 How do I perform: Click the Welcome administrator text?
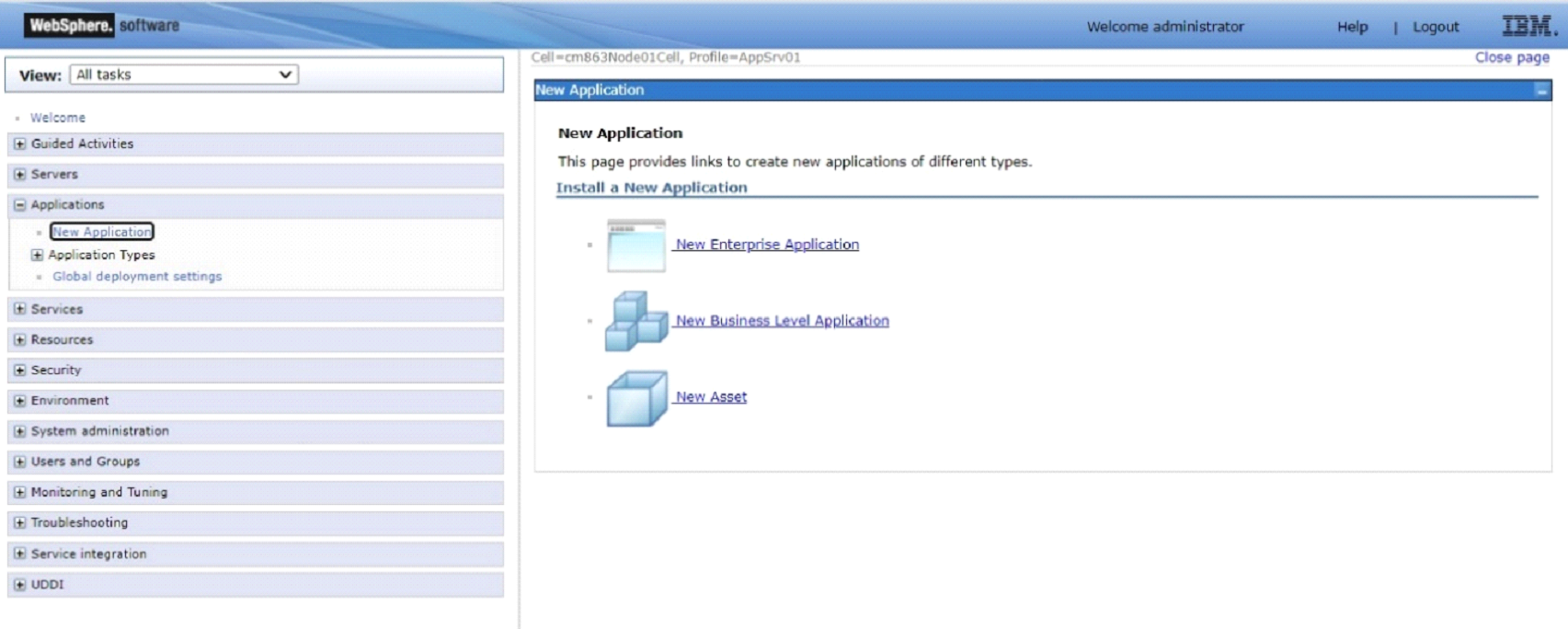point(1165,27)
